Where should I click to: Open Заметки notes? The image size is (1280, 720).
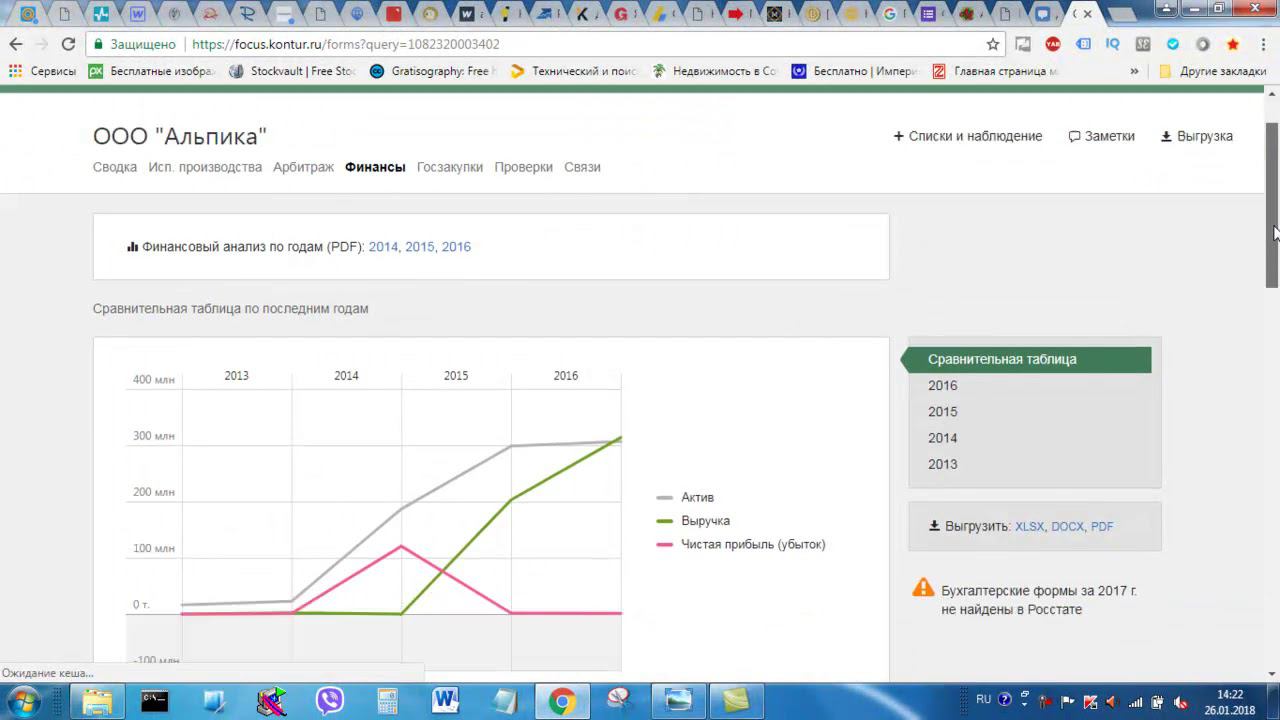[x=1102, y=136]
